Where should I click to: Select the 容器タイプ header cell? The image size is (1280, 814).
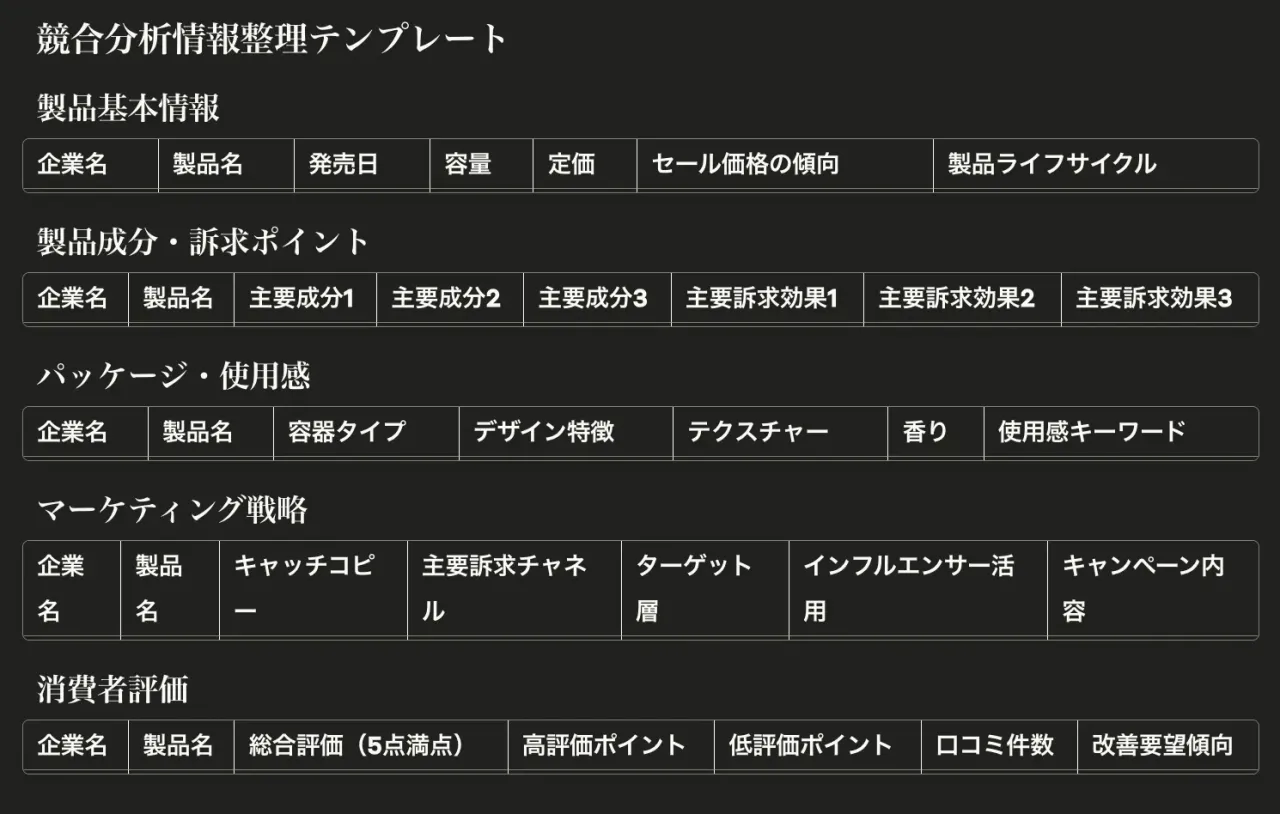pyautogui.click(x=366, y=433)
